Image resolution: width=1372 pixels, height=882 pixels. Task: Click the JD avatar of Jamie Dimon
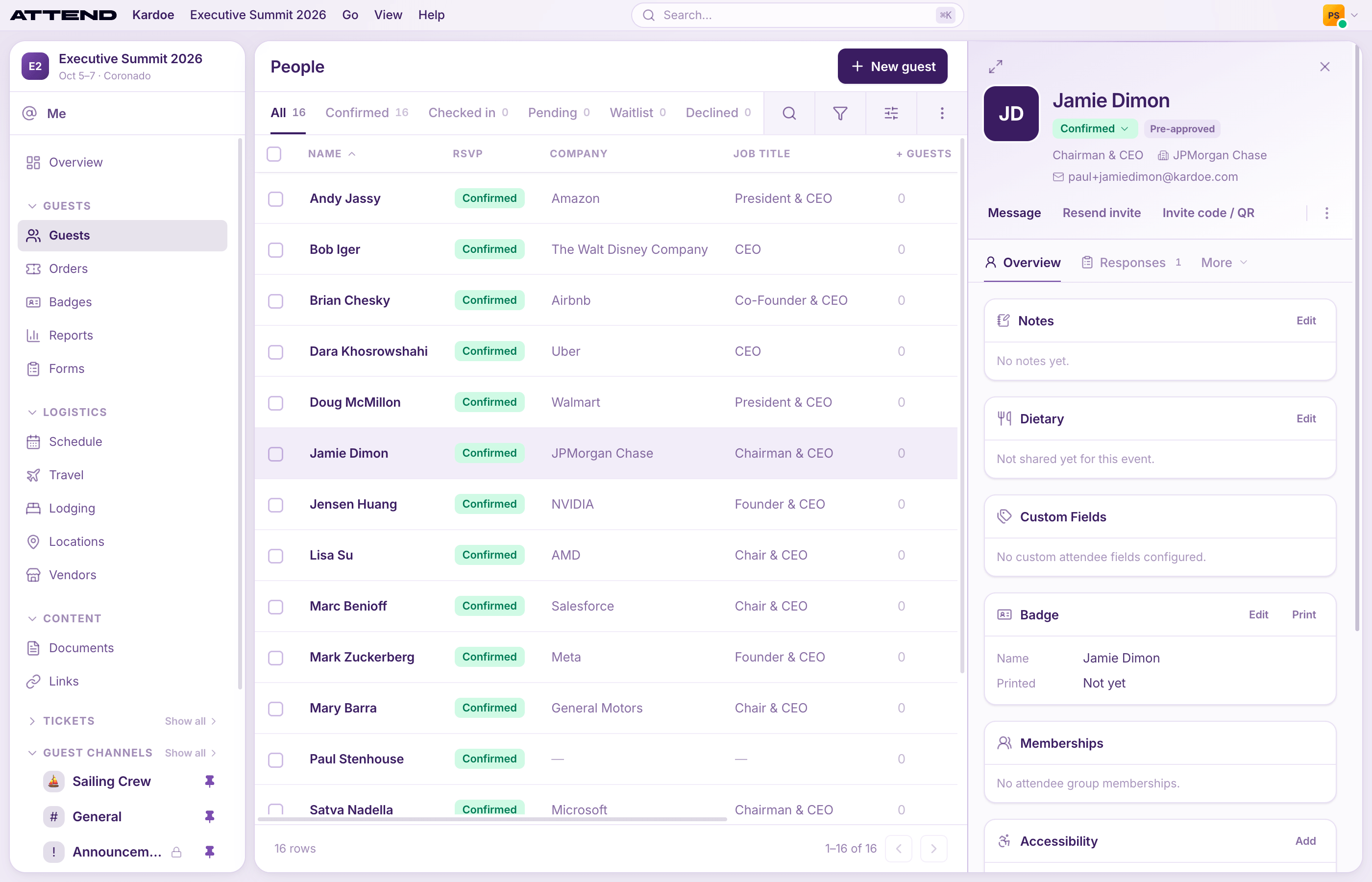[1011, 113]
